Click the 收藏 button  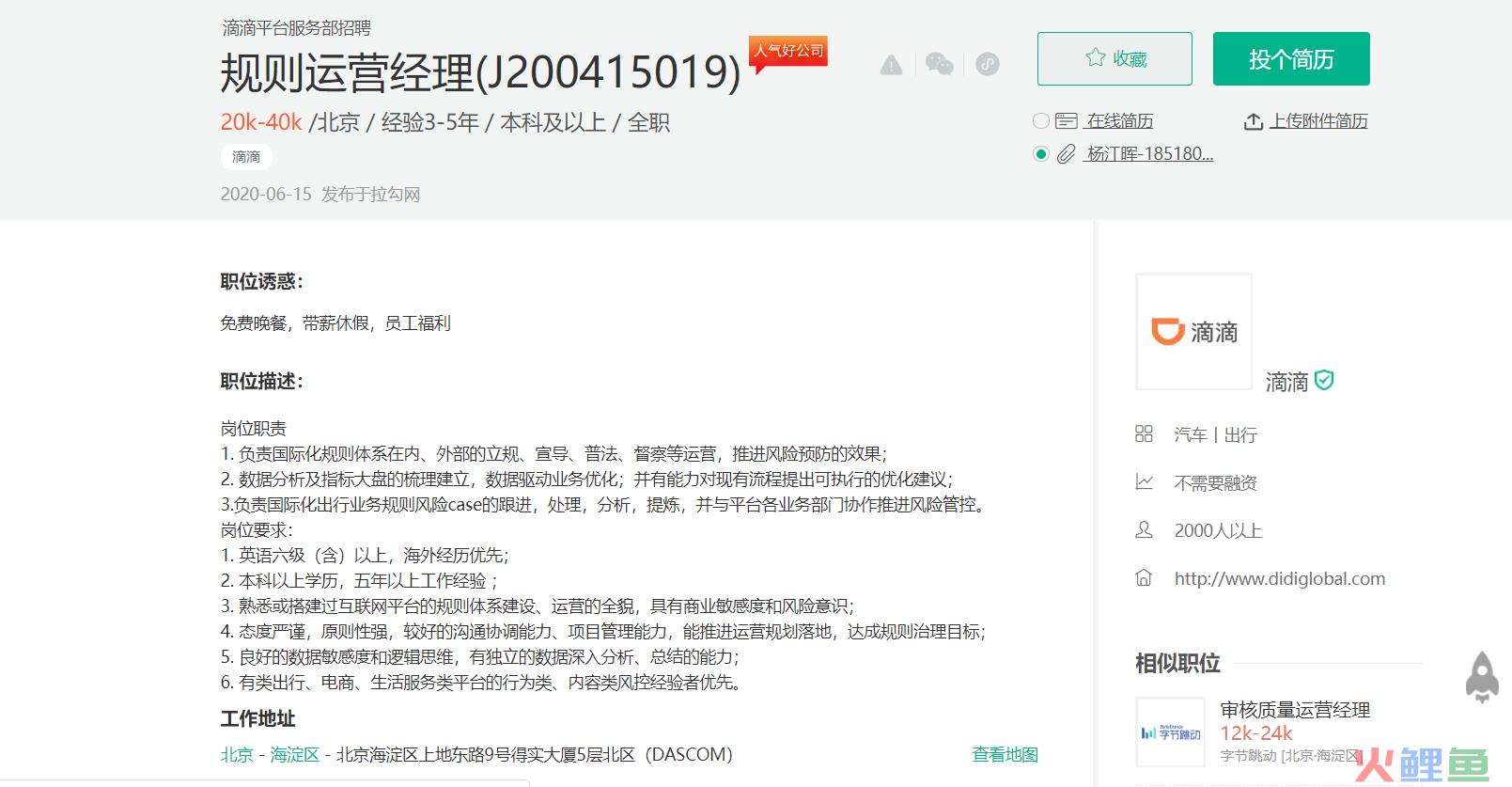[x=1115, y=58]
